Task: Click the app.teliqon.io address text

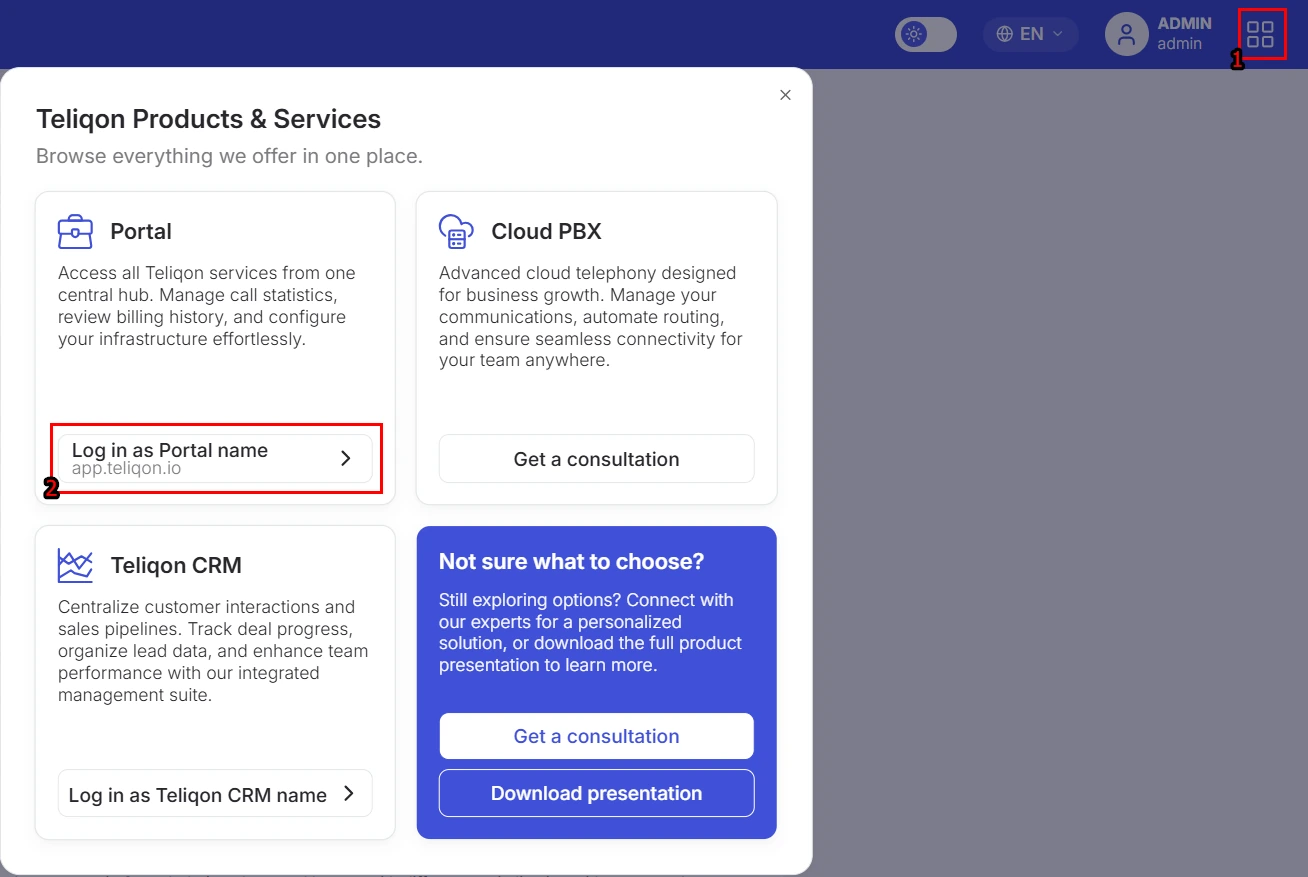Action: (x=126, y=468)
